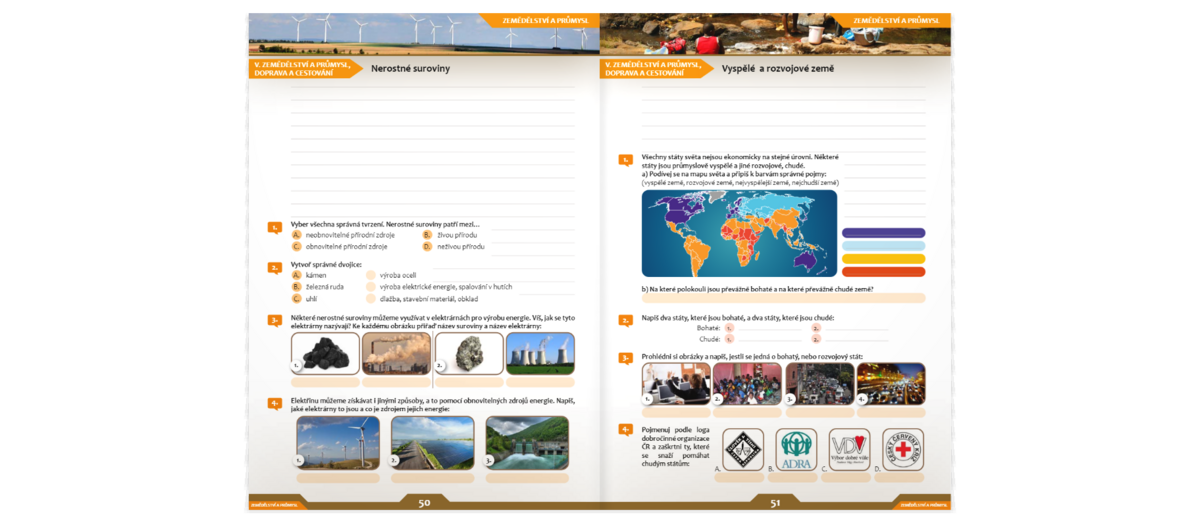1200x523 pixels.
Task: Click the computer classroom photo
Action: 676,384
